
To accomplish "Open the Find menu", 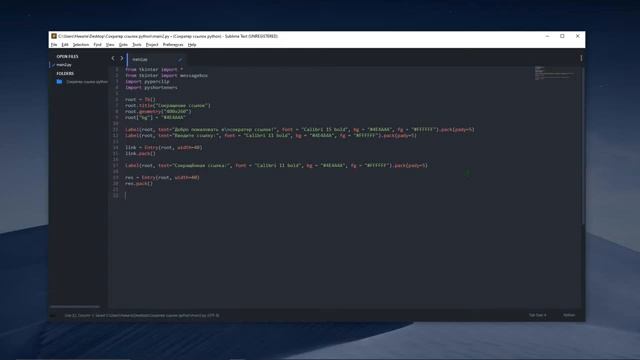I will click(97, 44).
